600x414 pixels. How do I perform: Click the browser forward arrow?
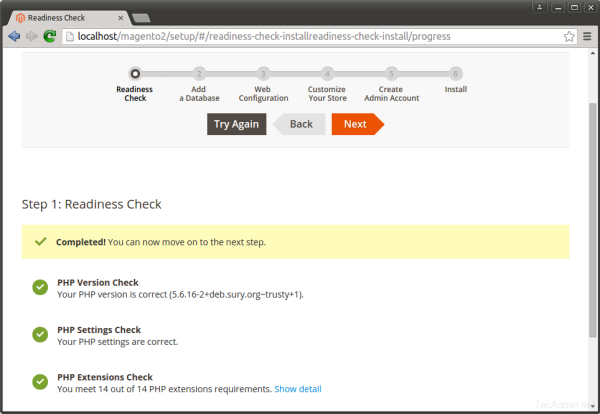click(31, 36)
